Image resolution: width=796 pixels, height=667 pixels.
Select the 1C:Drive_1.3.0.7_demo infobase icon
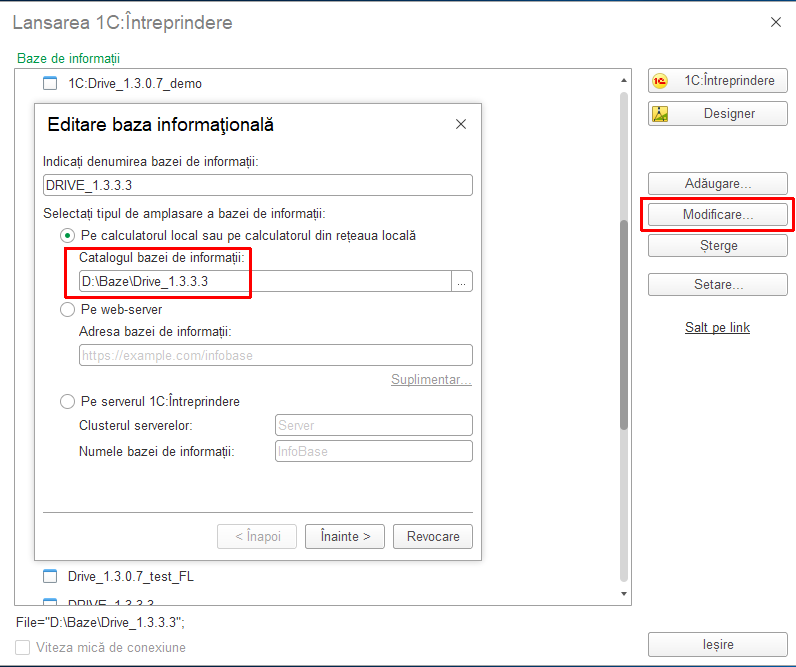(x=50, y=83)
